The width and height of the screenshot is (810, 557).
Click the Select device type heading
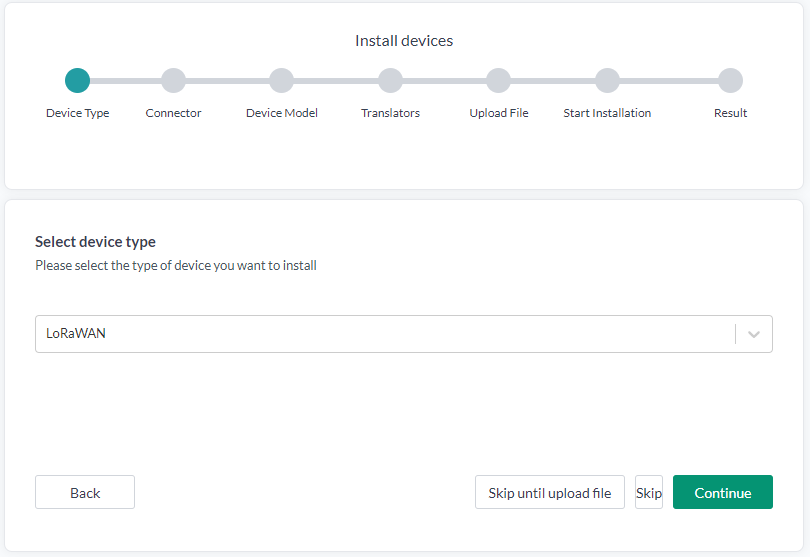click(96, 242)
